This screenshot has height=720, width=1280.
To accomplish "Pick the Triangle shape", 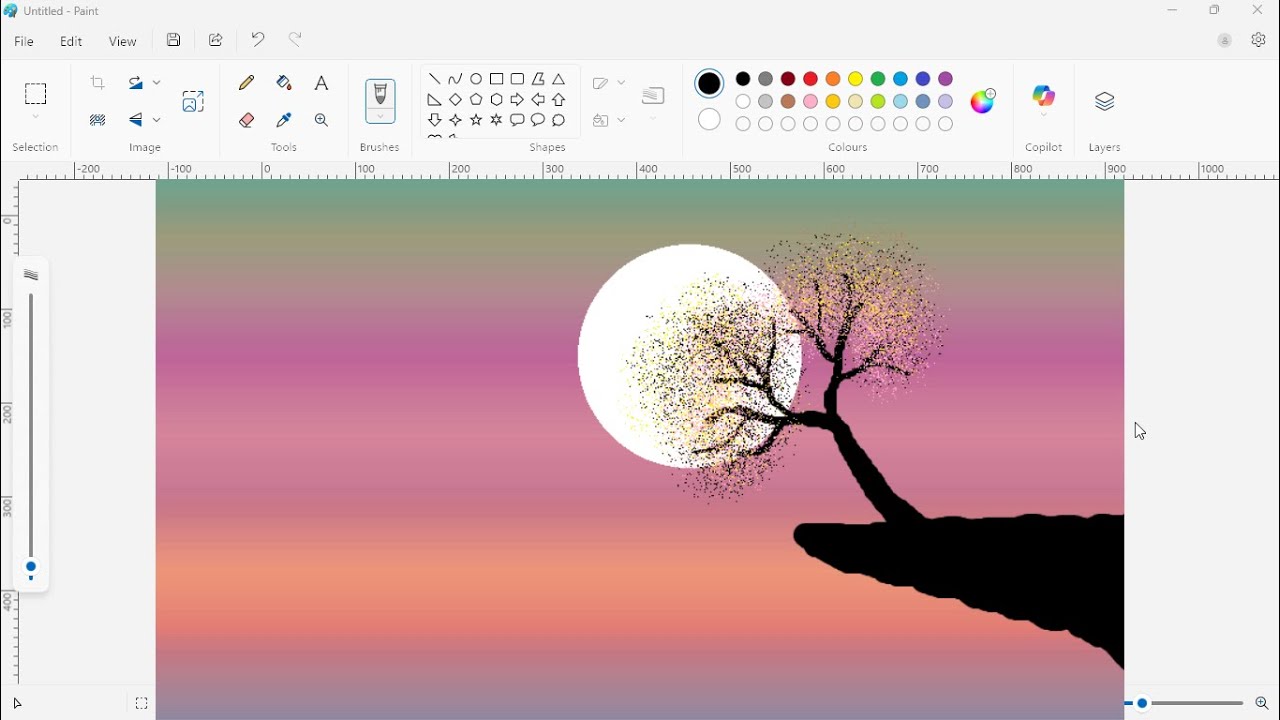I will click(560, 79).
